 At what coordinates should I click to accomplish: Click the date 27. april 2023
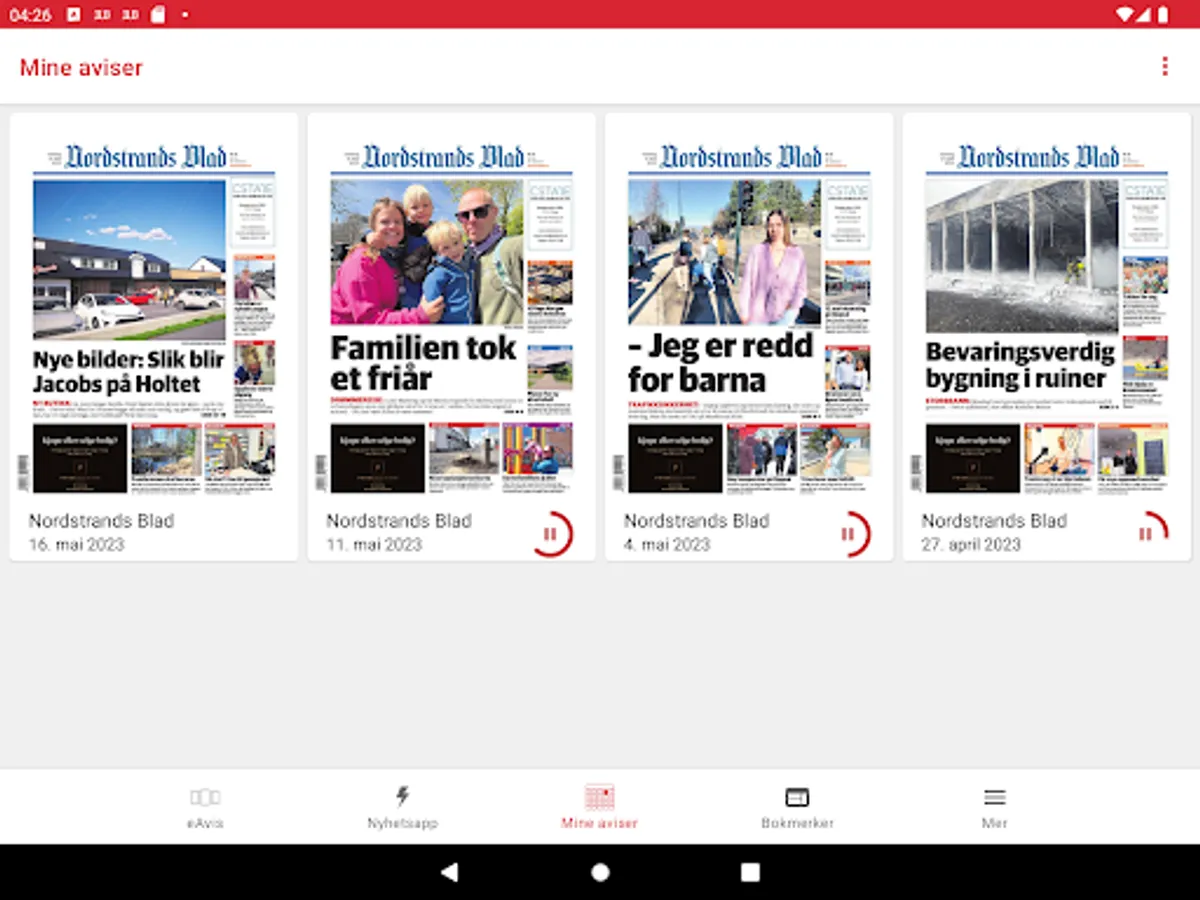tap(971, 545)
